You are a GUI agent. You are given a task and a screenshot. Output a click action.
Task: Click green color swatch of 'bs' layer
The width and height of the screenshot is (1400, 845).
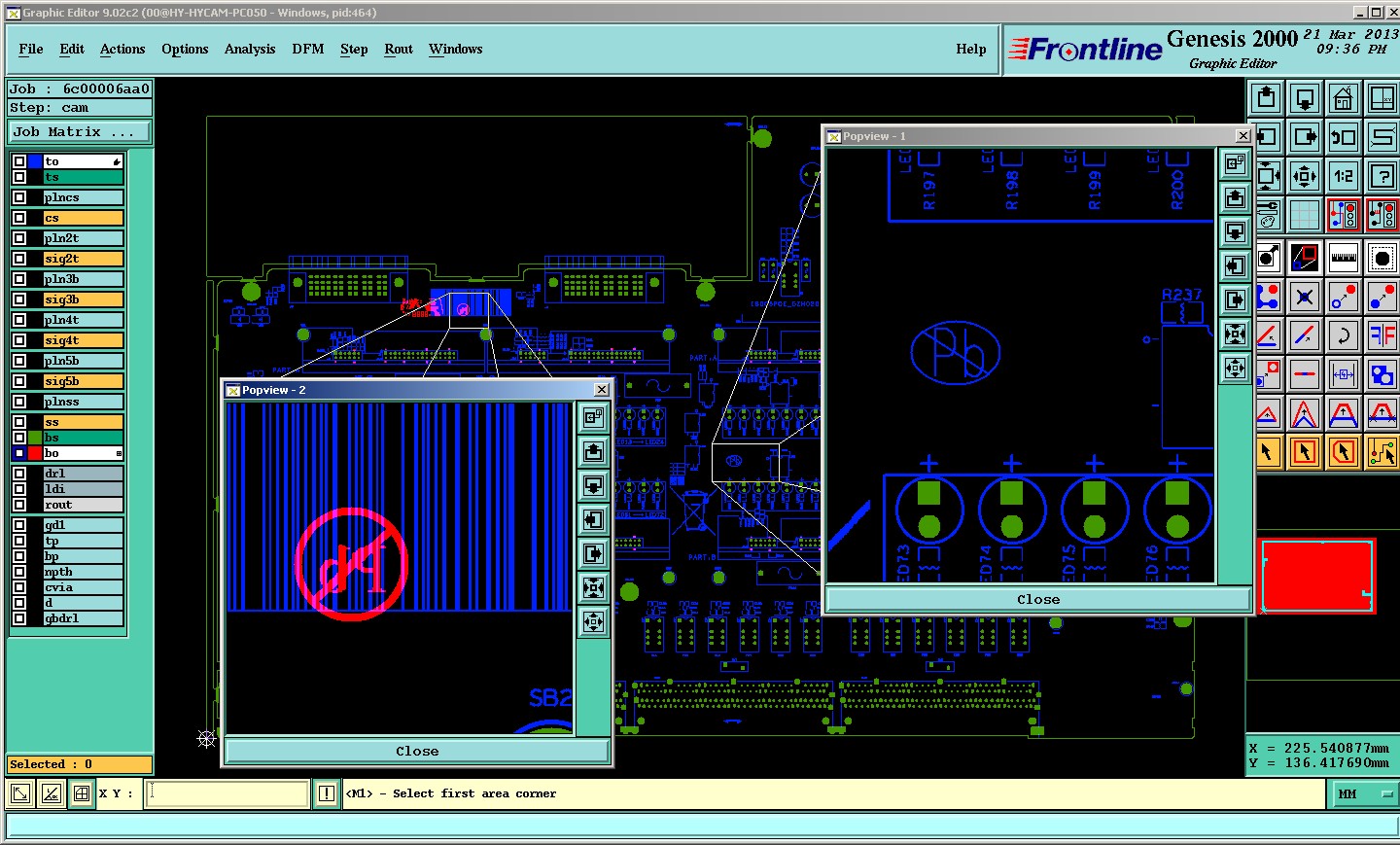tap(35, 438)
